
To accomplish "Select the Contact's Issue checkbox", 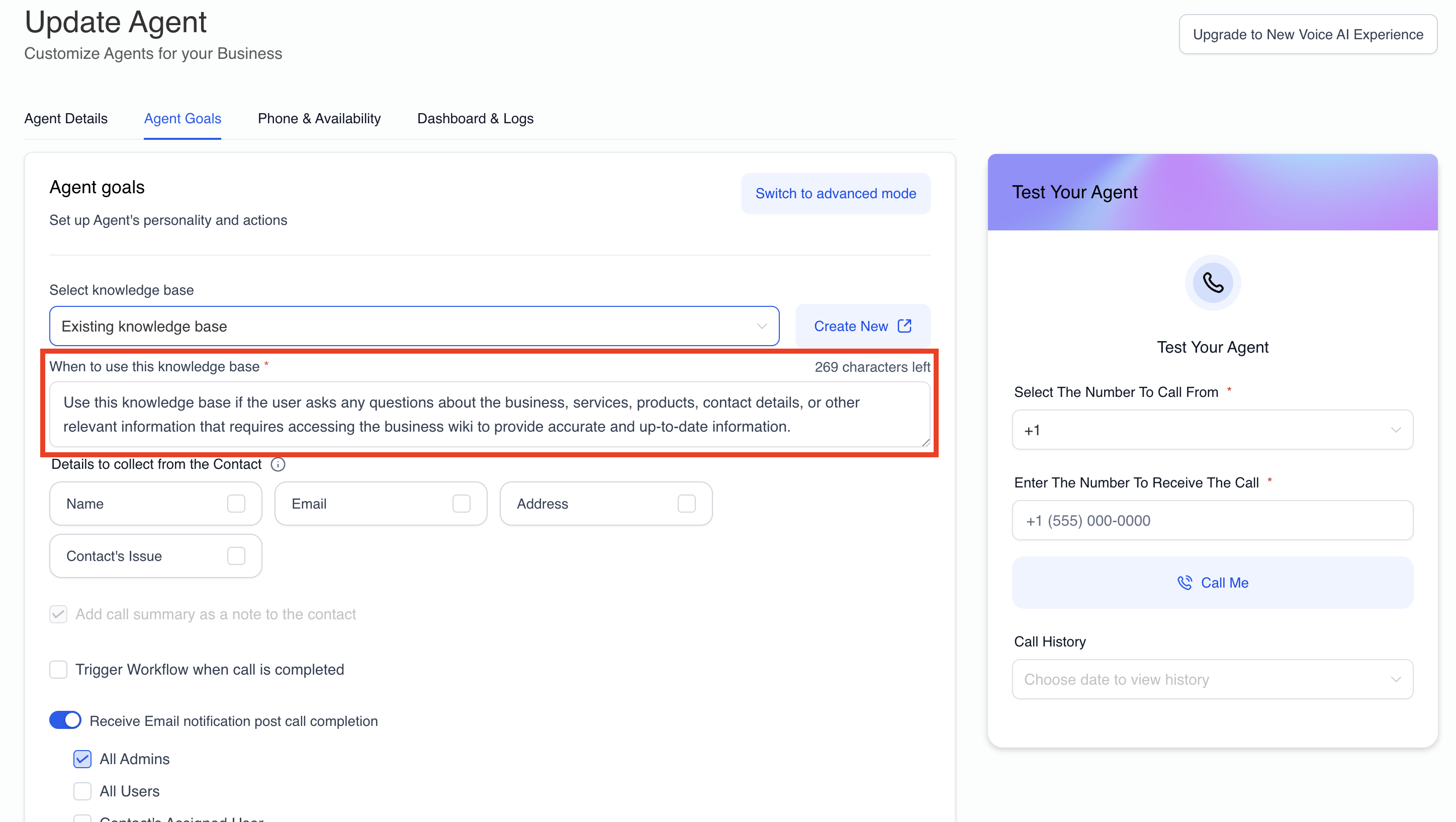I will click(236, 555).
